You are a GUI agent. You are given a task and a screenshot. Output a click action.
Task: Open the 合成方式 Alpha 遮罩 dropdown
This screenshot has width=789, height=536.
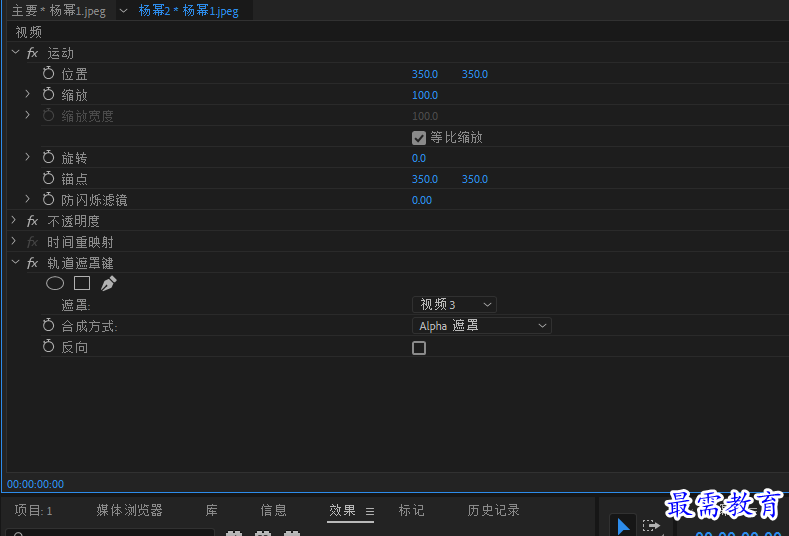tap(482, 326)
